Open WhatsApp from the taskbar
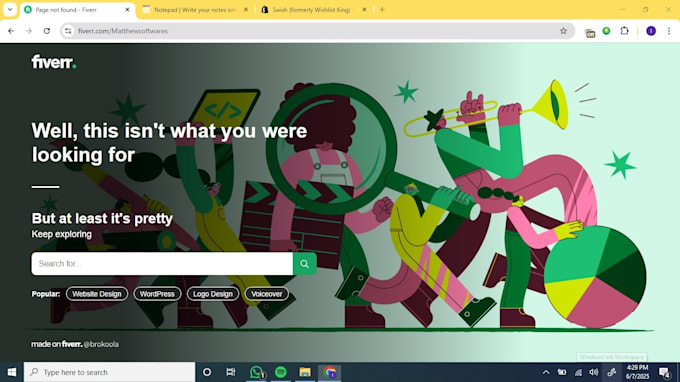The width and height of the screenshot is (680, 382). coord(256,372)
